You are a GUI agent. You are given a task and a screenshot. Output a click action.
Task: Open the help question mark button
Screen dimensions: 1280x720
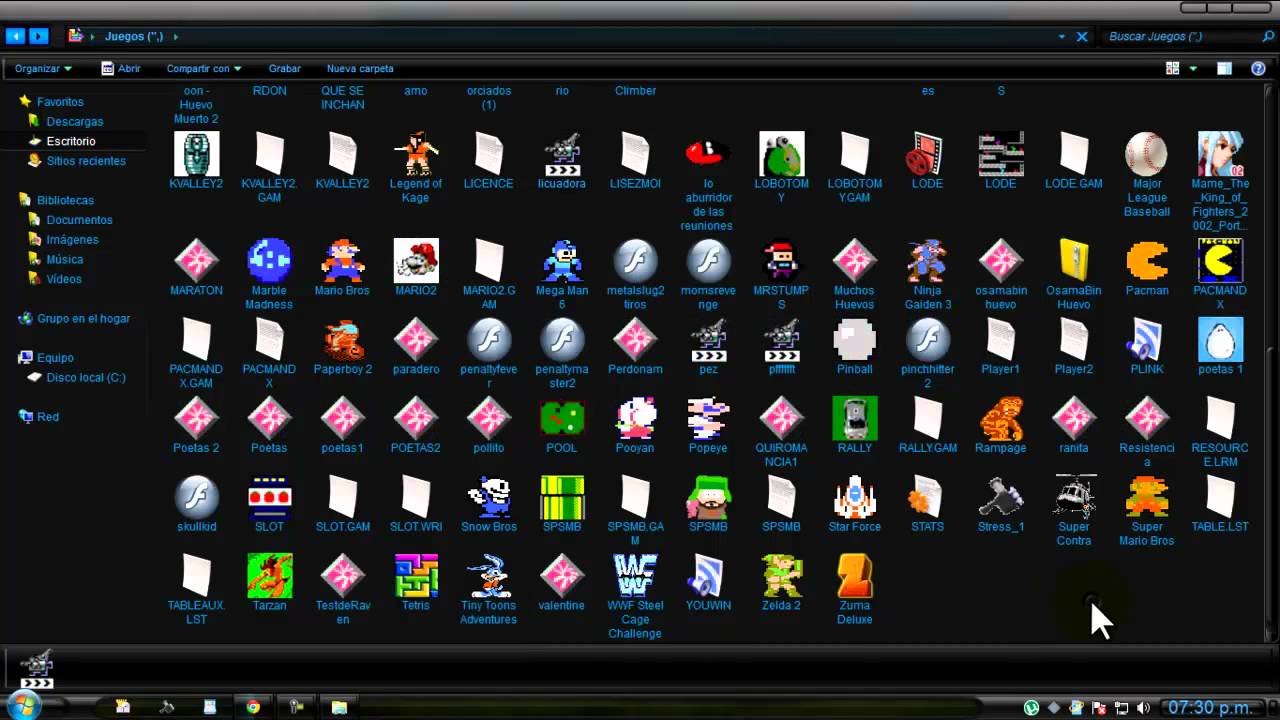(x=1258, y=69)
